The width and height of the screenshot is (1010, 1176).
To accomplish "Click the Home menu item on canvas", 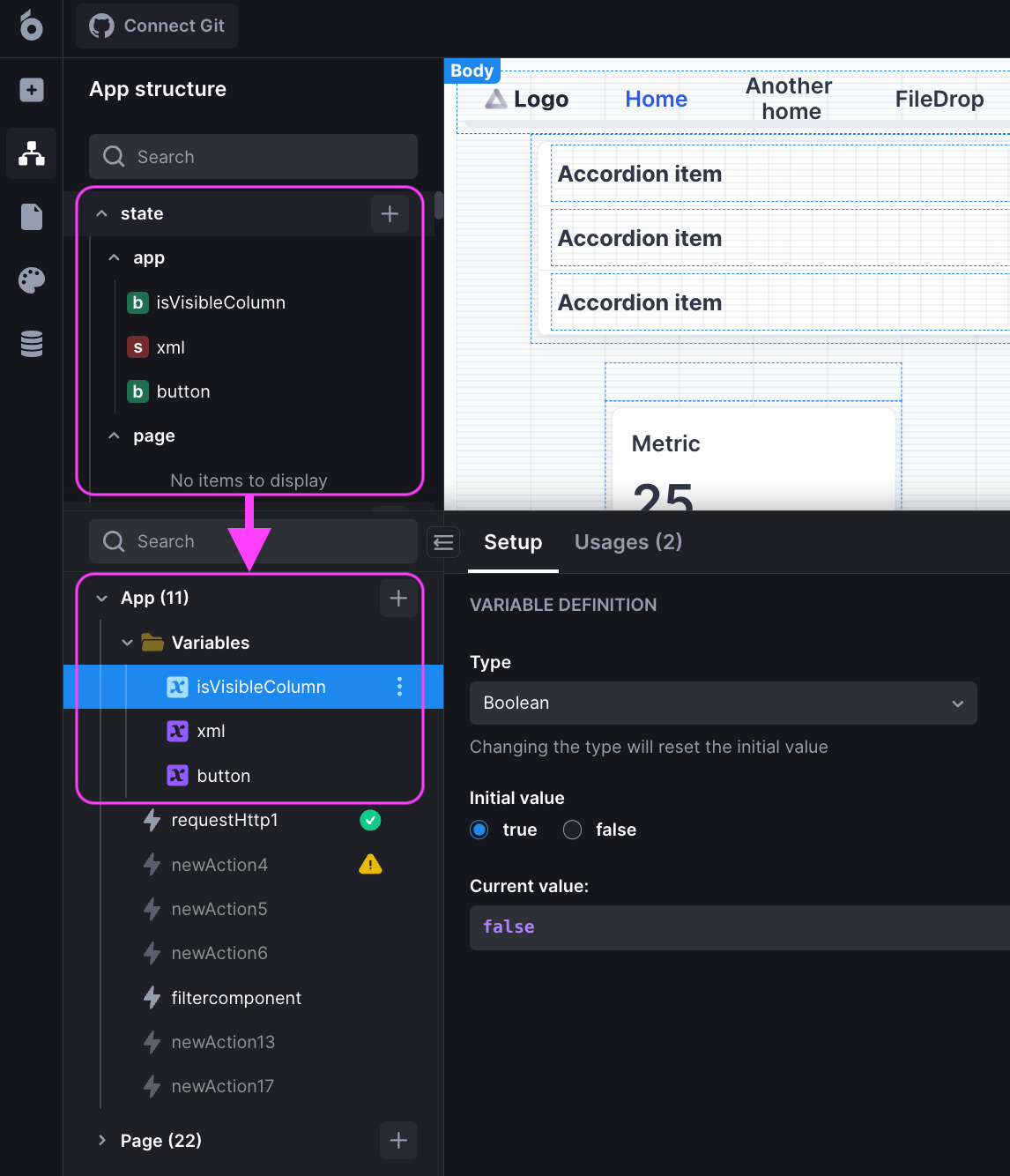I will pos(656,99).
